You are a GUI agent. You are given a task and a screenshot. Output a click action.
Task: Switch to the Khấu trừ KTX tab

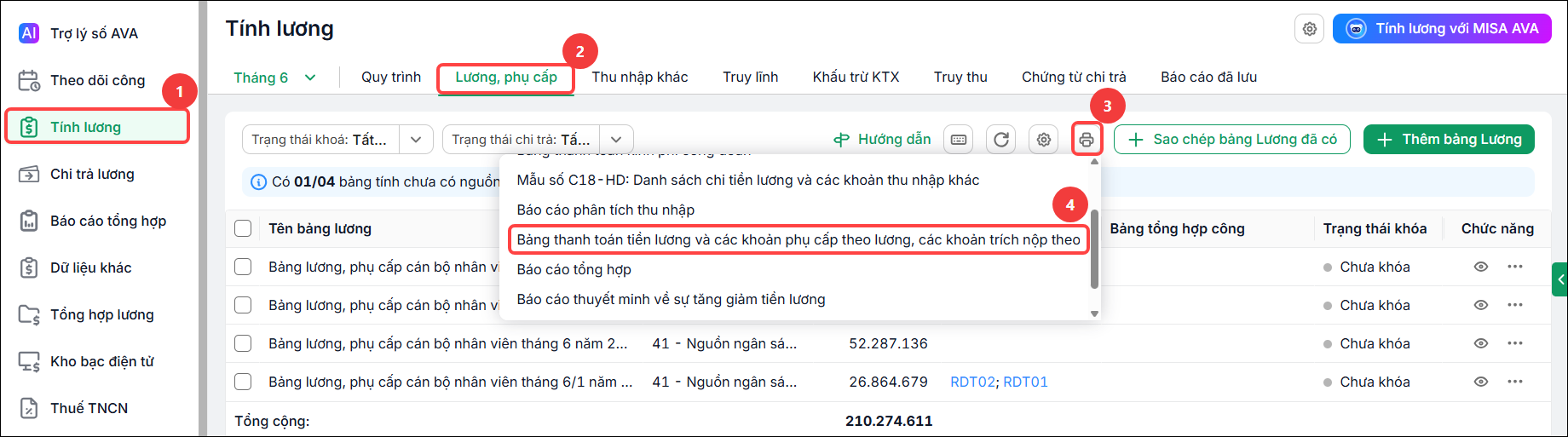[856, 77]
